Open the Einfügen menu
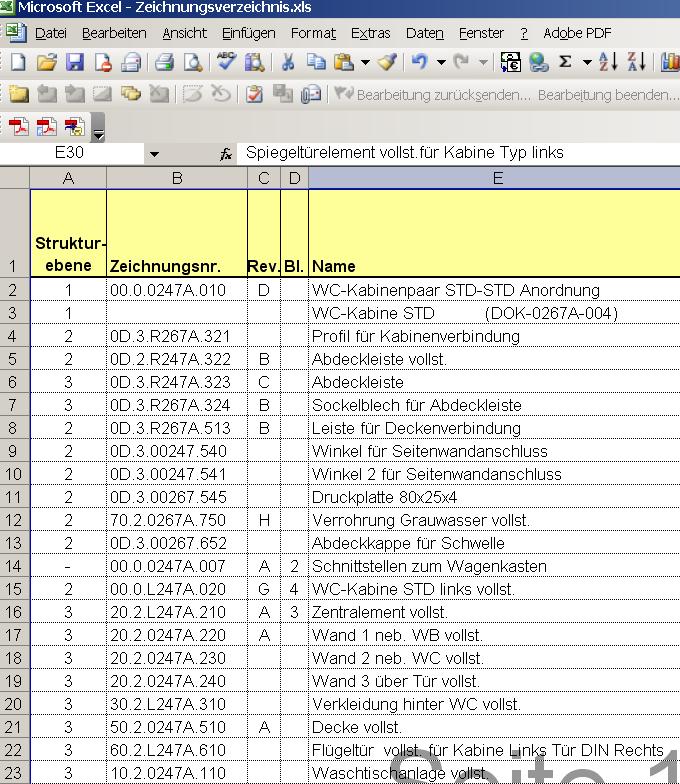 tap(248, 33)
